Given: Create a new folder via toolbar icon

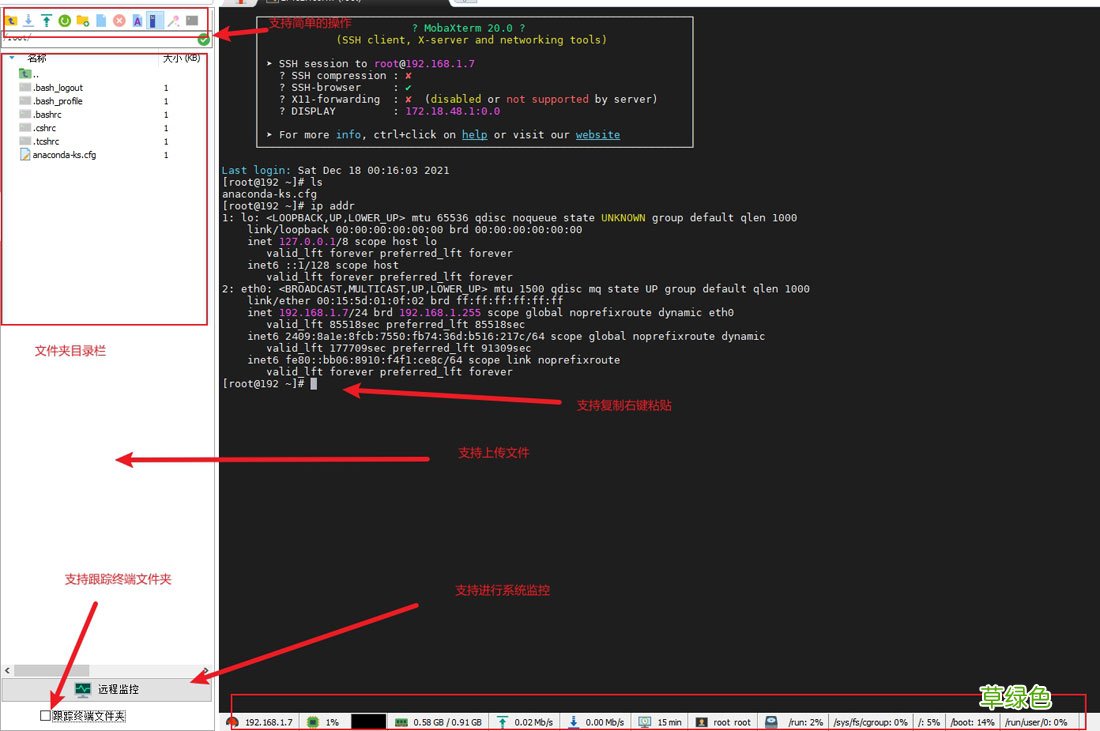Looking at the screenshot, I should [82, 20].
